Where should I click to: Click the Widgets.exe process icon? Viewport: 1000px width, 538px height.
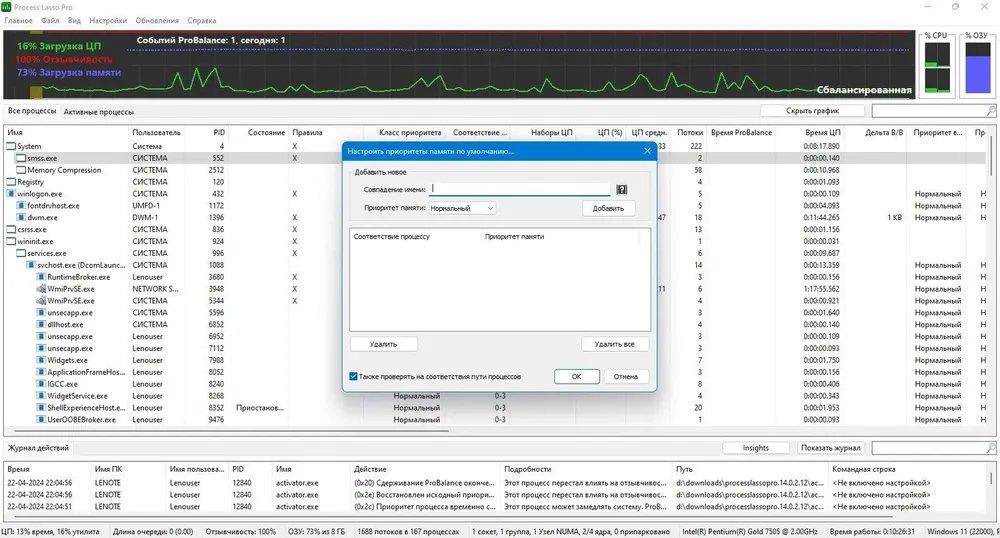(41, 360)
